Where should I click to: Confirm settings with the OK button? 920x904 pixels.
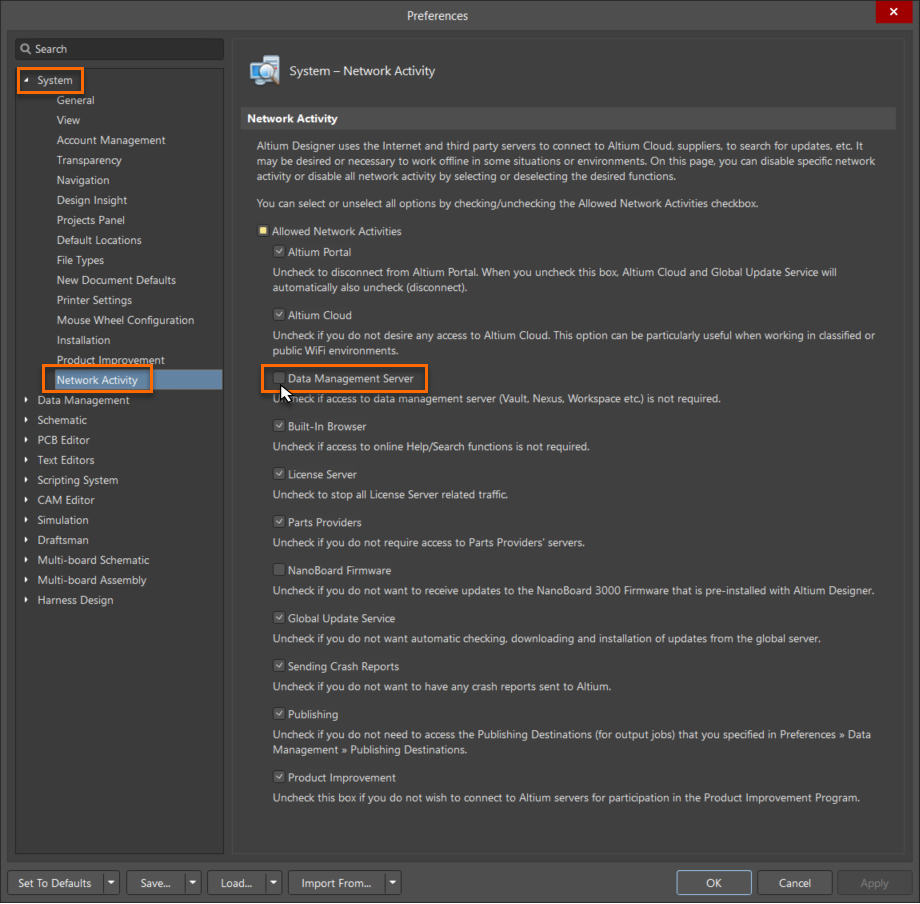click(x=713, y=882)
